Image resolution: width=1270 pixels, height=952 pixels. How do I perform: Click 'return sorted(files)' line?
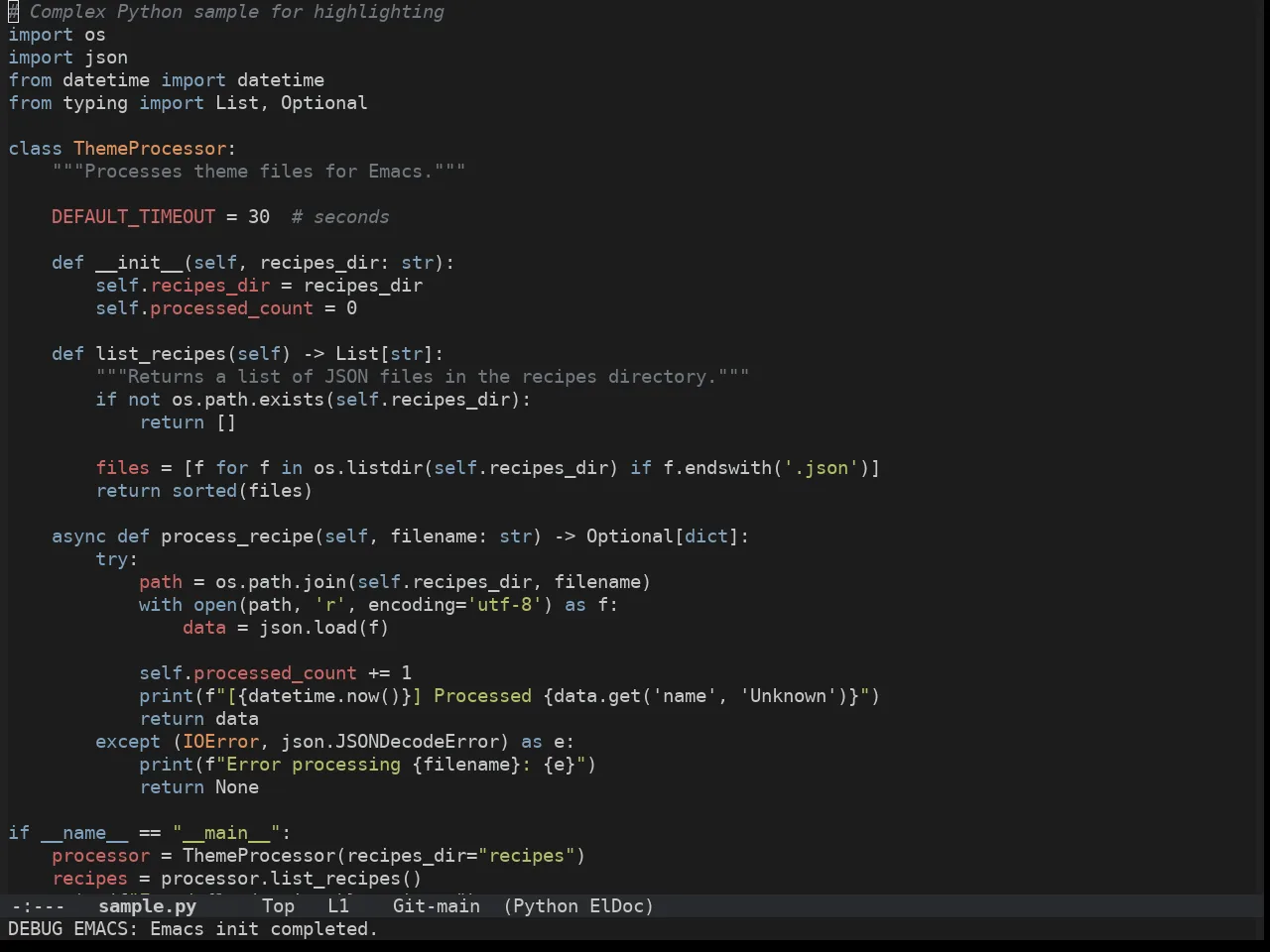click(204, 491)
